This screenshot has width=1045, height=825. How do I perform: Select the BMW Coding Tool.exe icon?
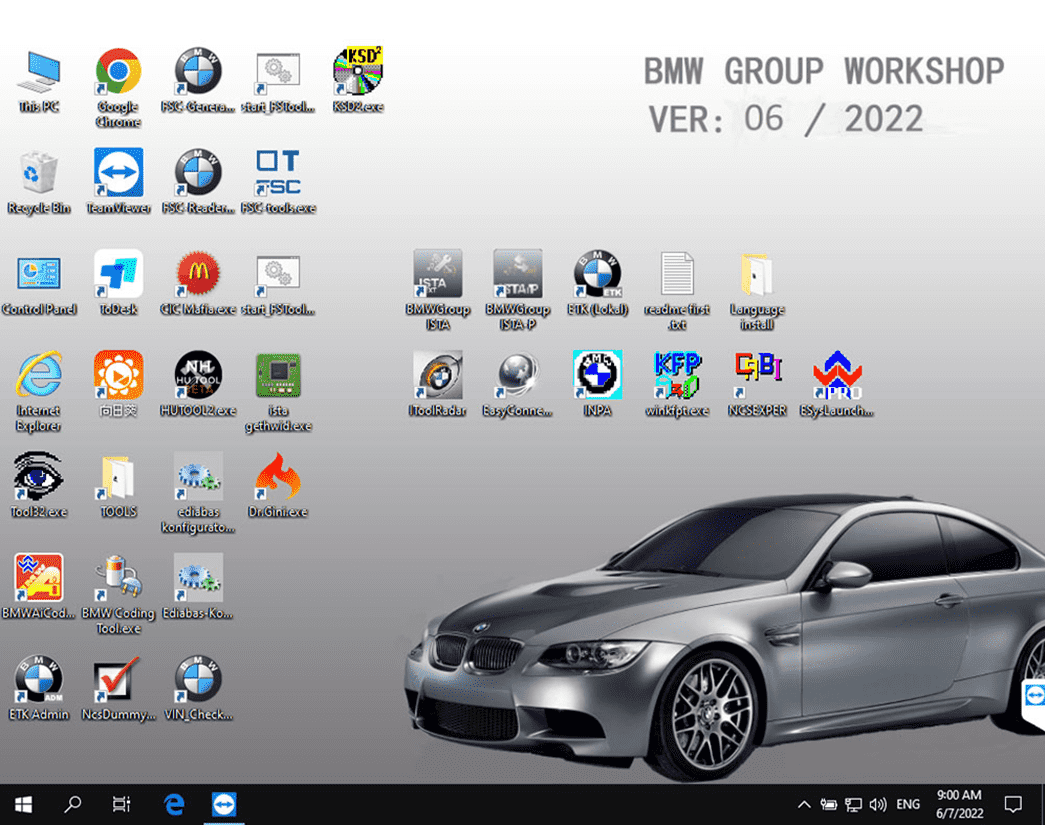point(118,594)
